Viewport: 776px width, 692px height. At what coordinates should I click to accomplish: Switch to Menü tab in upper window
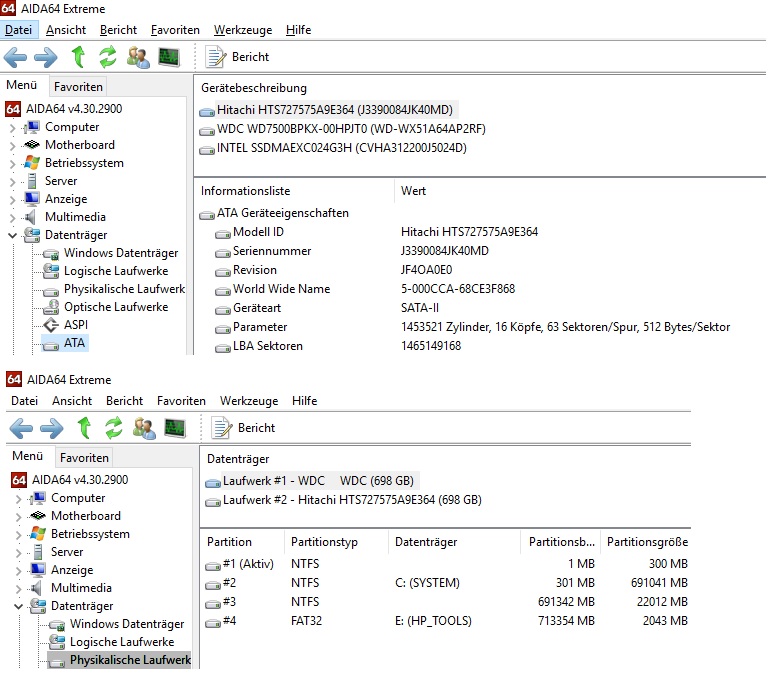(22, 85)
